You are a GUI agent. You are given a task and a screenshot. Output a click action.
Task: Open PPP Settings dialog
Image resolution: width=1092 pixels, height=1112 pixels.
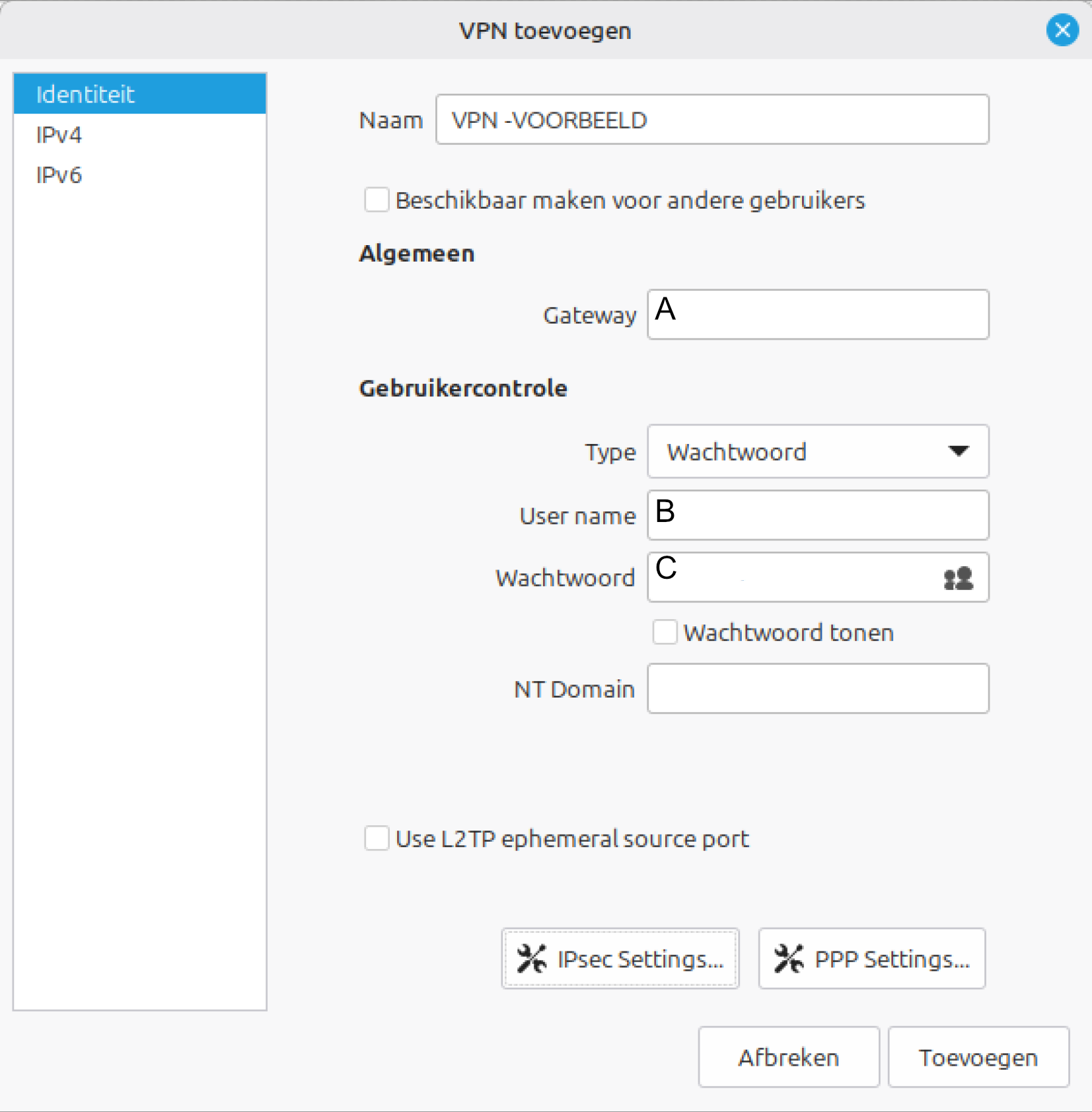coord(871,959)
